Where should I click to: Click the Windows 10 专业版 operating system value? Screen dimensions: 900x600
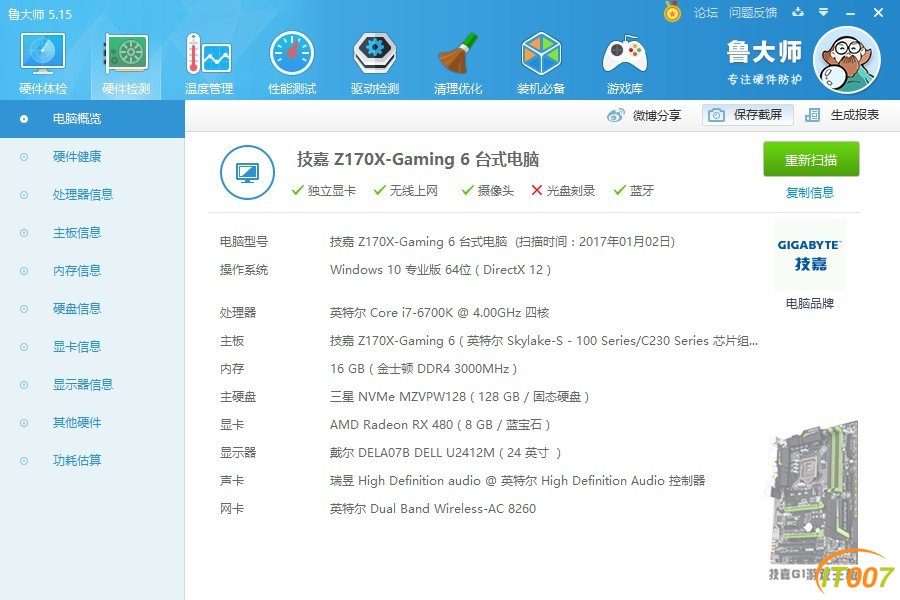pos(440,270)
